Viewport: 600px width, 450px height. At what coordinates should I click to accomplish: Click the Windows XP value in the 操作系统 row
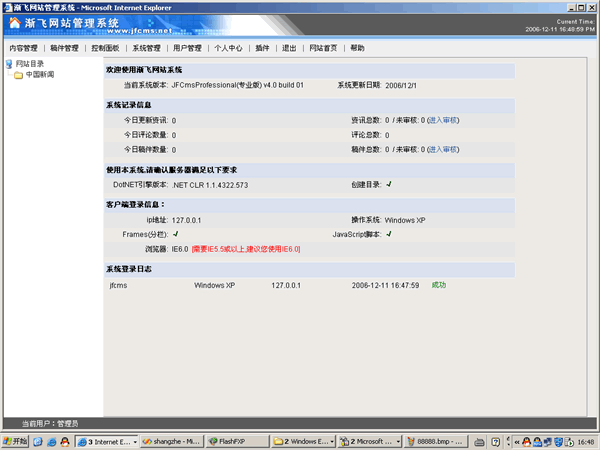(405, 220)
